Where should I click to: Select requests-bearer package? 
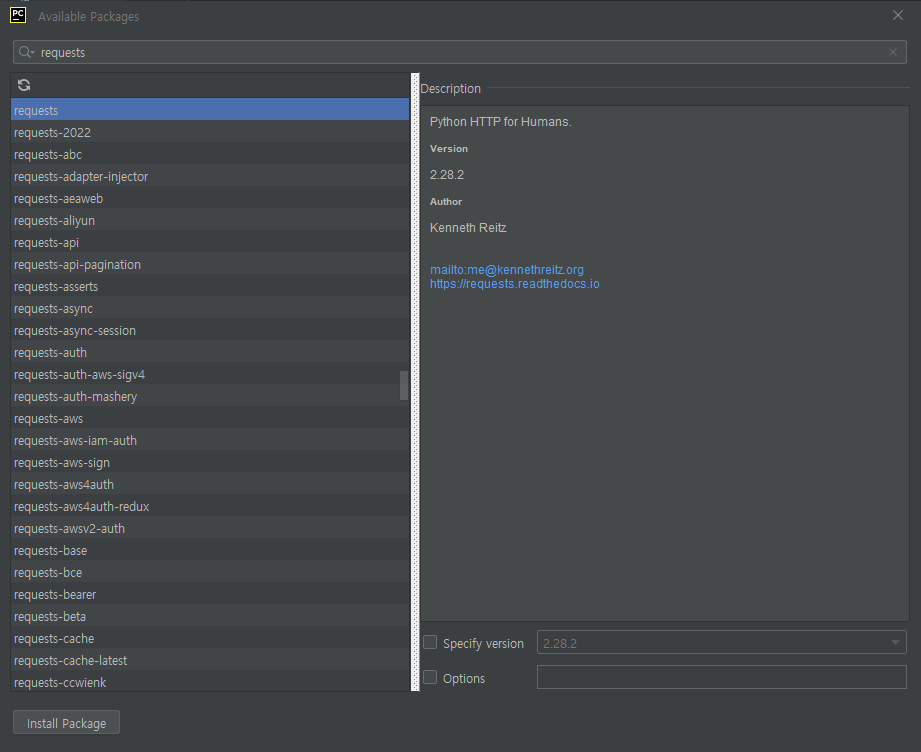[210, 594]
